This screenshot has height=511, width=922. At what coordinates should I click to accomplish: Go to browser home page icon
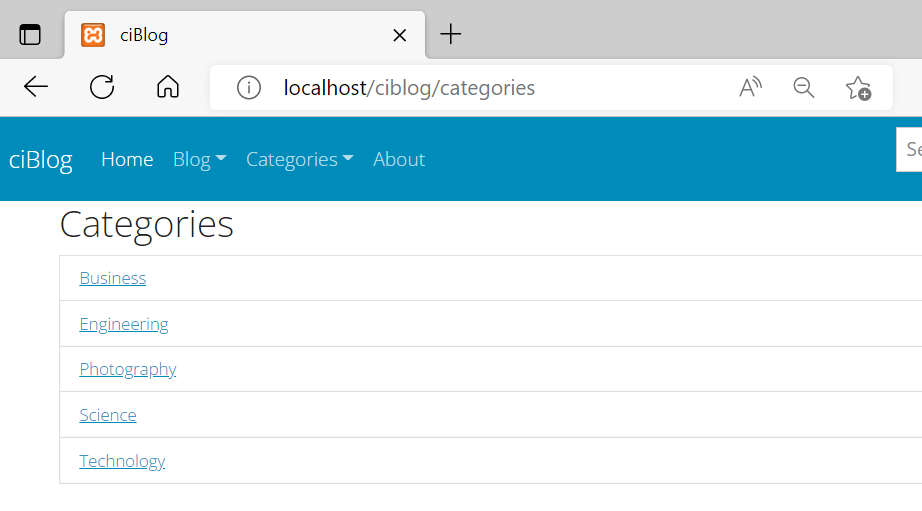(168, 87)
